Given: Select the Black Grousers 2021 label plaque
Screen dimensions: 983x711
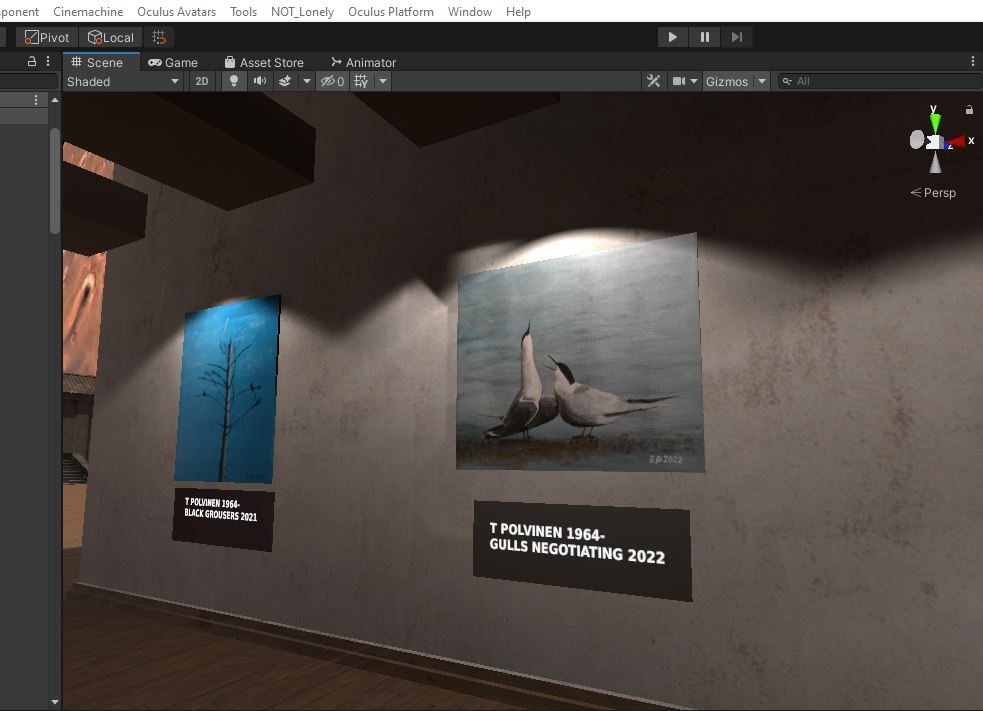Looking at the screenshot, I should pos(223,519).
